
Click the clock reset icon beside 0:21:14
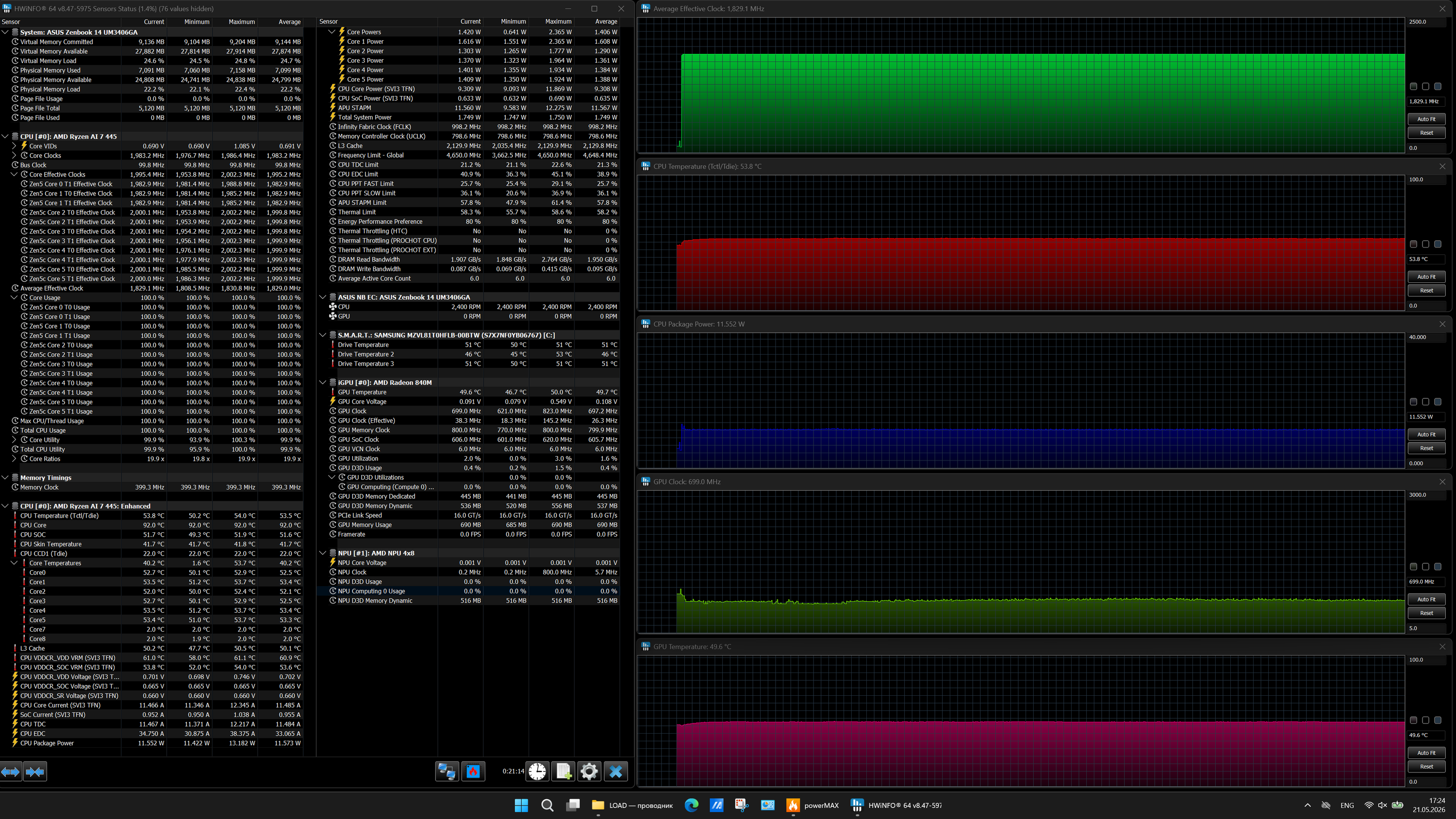click(538, 771)
